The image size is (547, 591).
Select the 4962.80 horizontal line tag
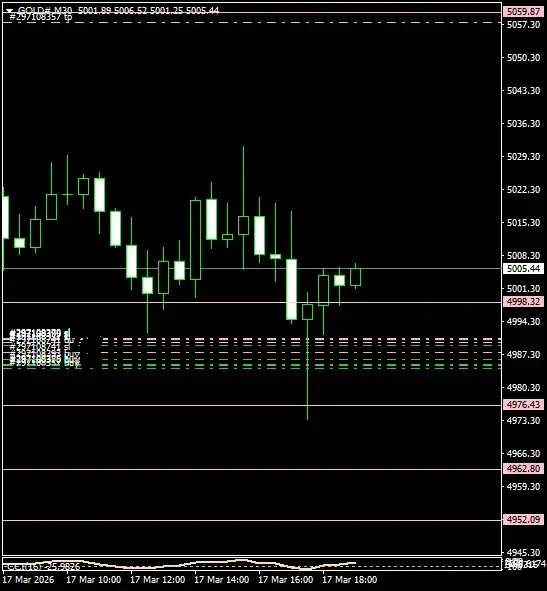pos(523,469)
